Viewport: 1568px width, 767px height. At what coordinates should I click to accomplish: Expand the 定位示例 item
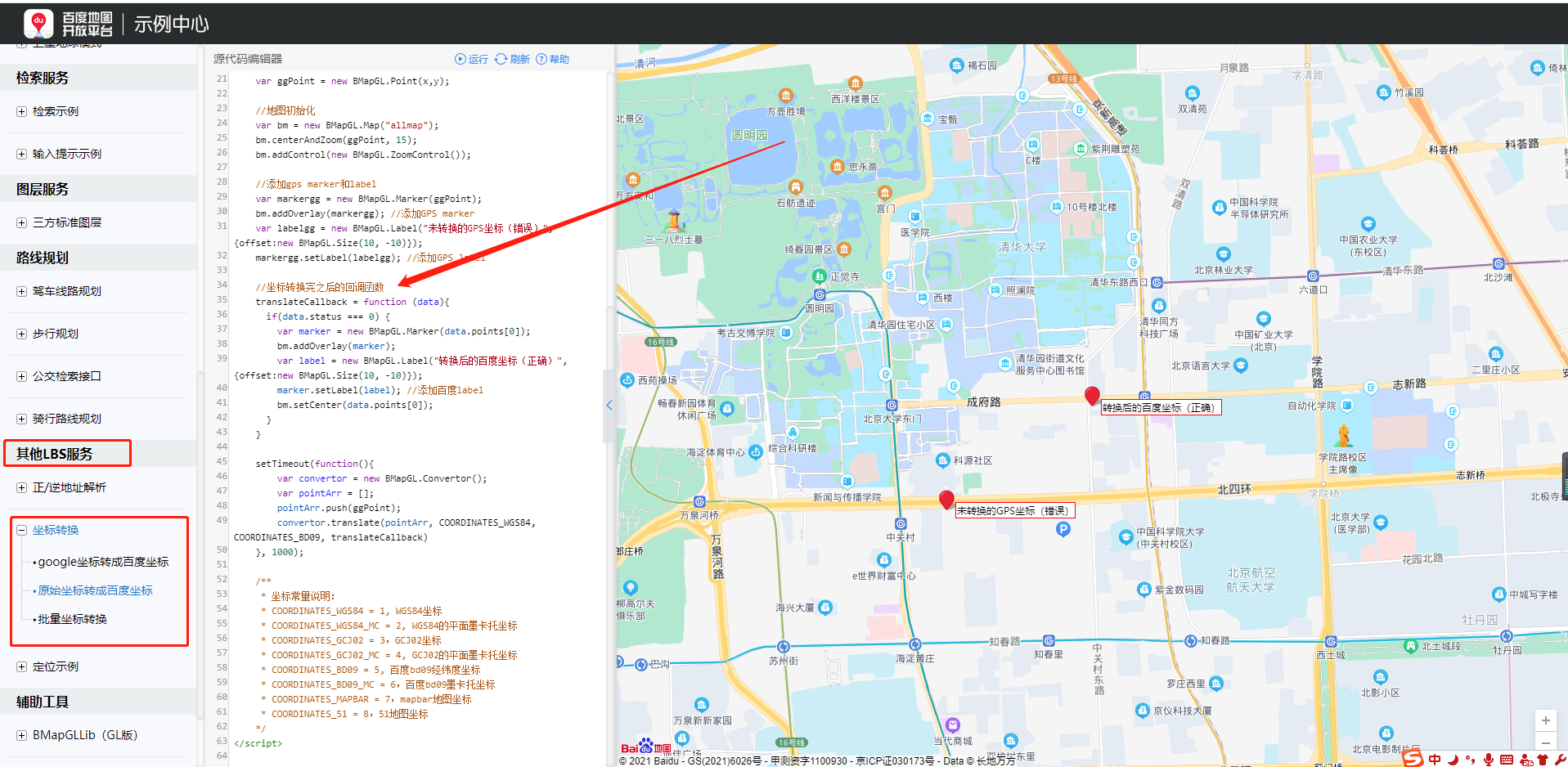coord(21,667)
